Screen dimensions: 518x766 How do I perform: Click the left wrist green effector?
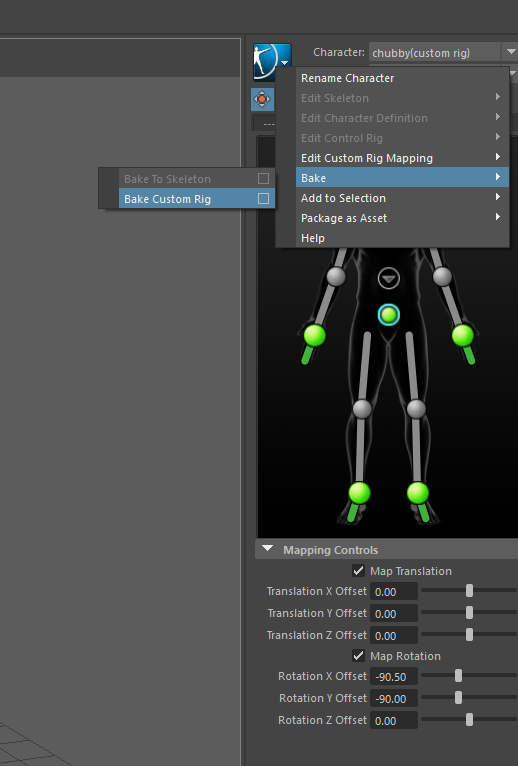[x=315, y=336]
